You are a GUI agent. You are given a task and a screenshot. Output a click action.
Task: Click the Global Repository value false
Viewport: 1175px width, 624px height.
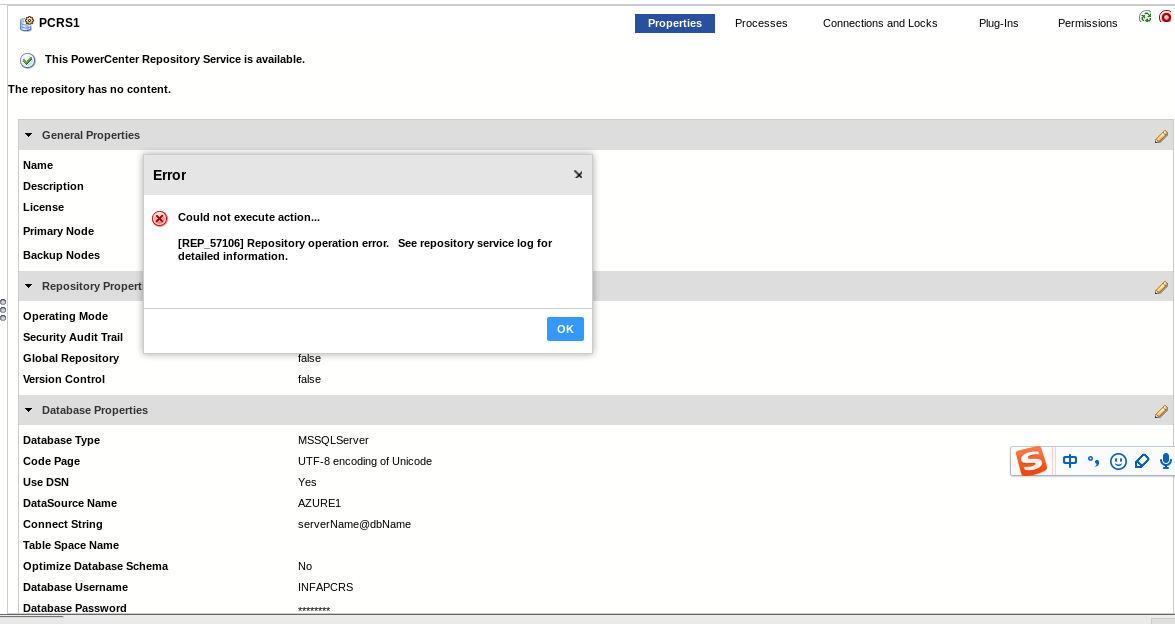click(x=309, y=358)
